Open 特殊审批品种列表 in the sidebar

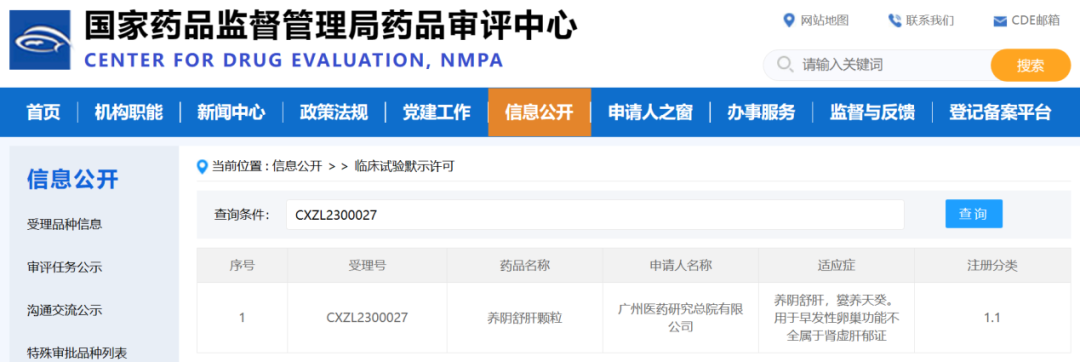pyautogui.click(x=76, y=353)
